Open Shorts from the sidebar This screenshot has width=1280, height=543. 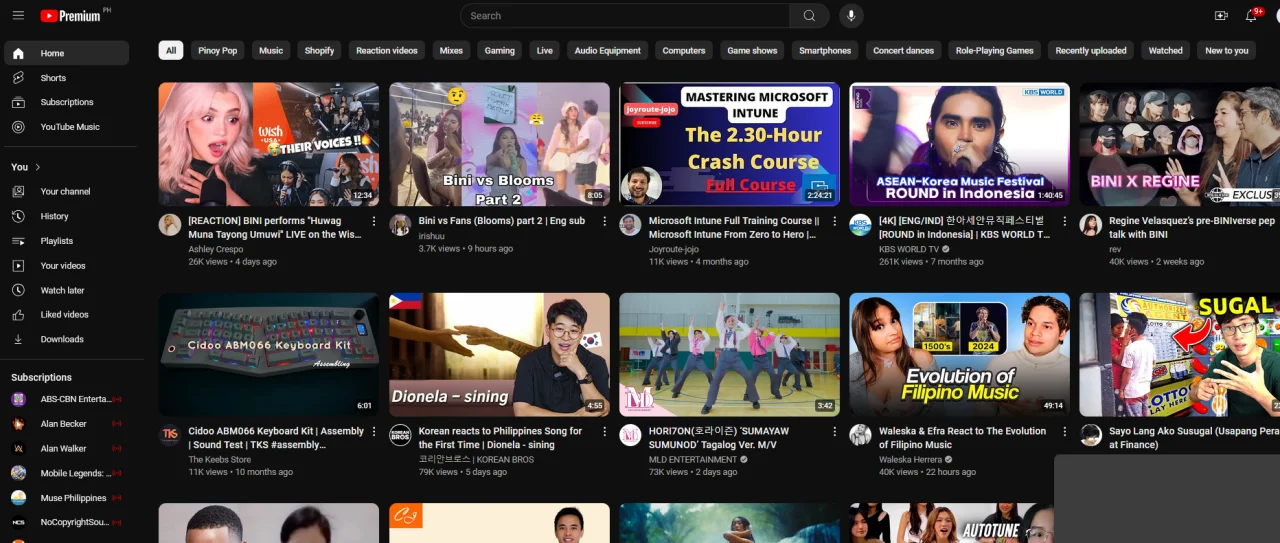click(x=66, y=78)
